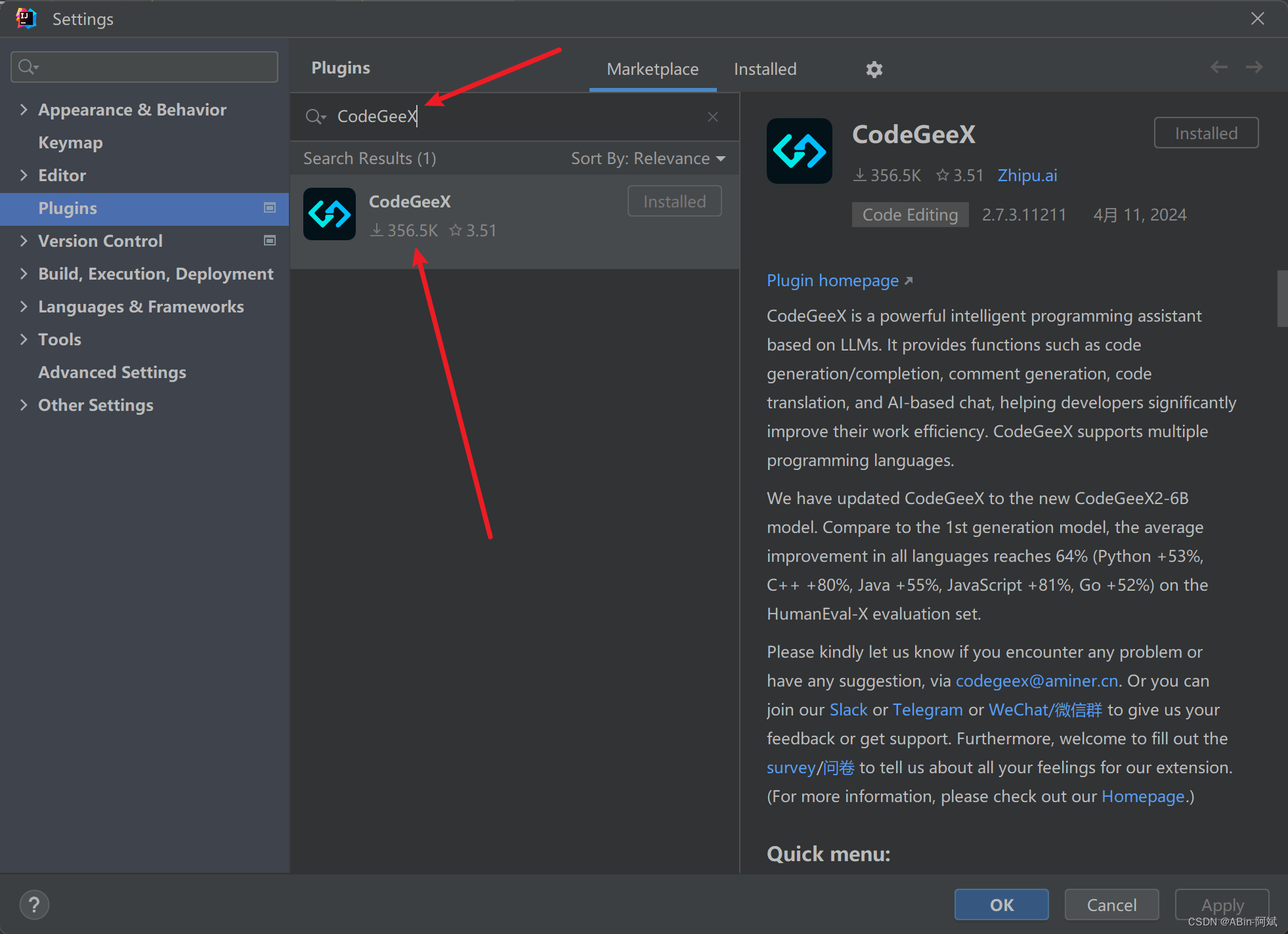
Task: Expand the Version Control section
Action: point(24,241)
